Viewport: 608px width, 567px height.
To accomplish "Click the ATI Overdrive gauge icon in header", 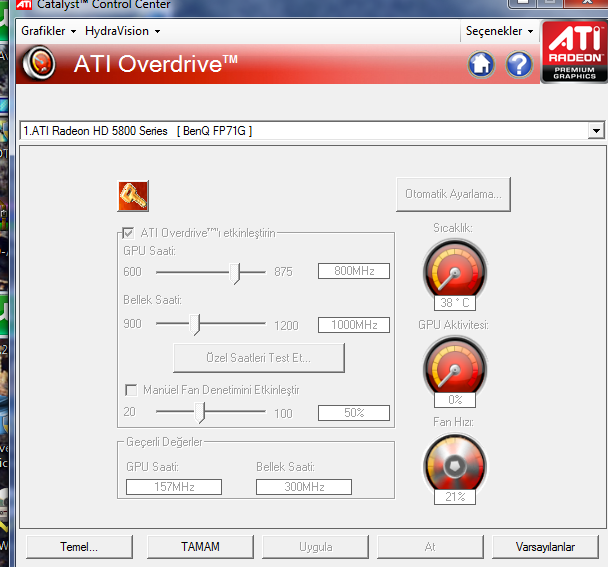I will [39, 63].
